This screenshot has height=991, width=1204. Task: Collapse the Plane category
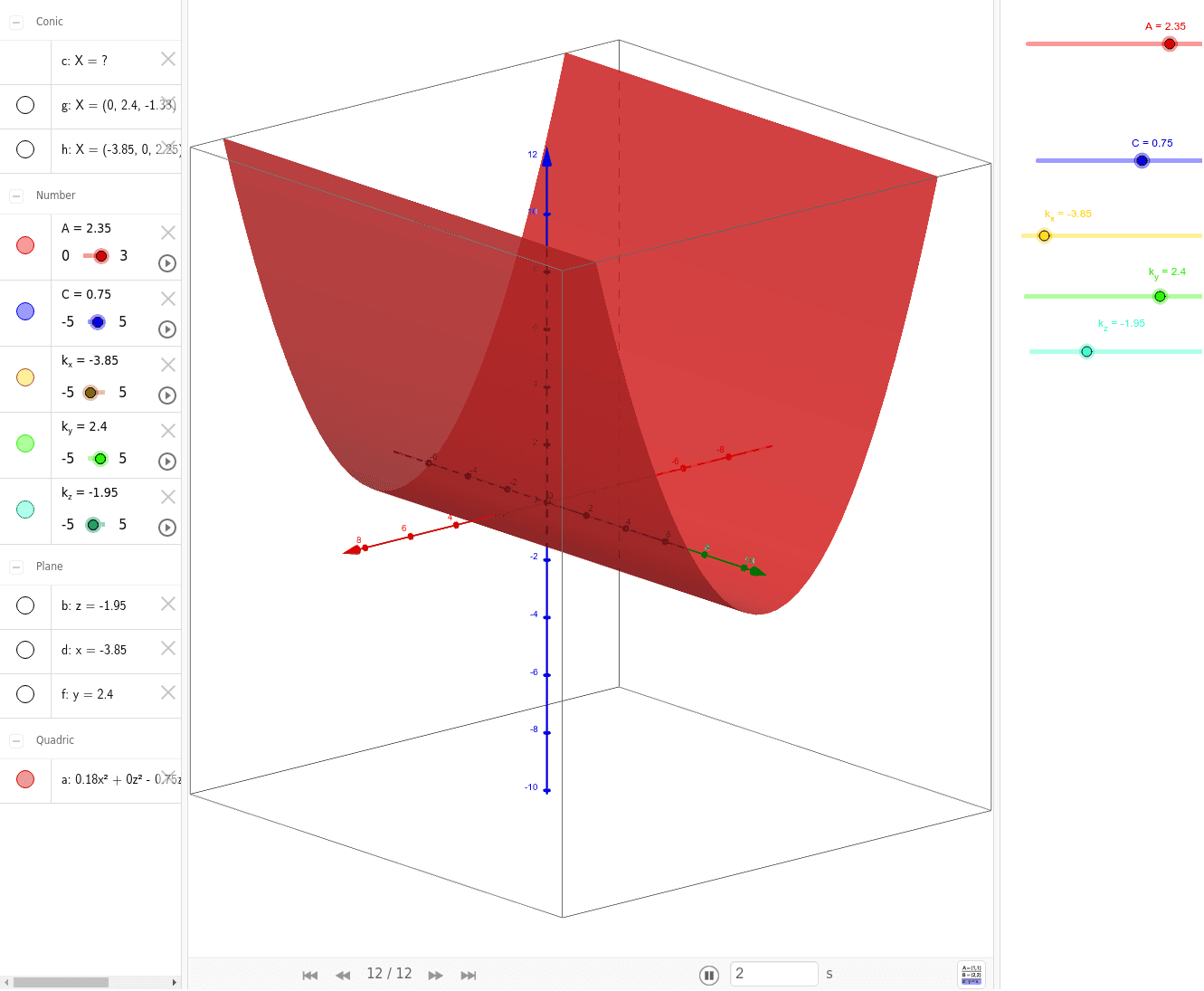16,567
